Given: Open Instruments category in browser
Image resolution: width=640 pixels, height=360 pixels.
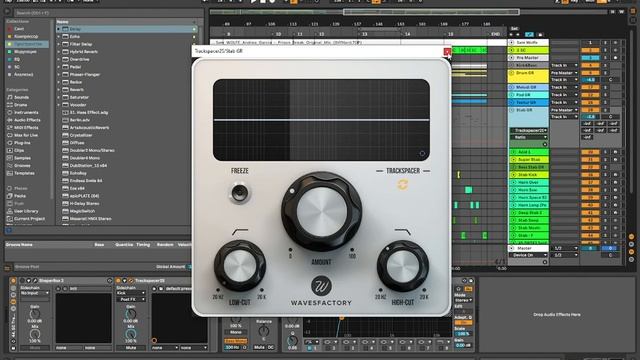Looking at the screenshot, I should coord(26,112).
